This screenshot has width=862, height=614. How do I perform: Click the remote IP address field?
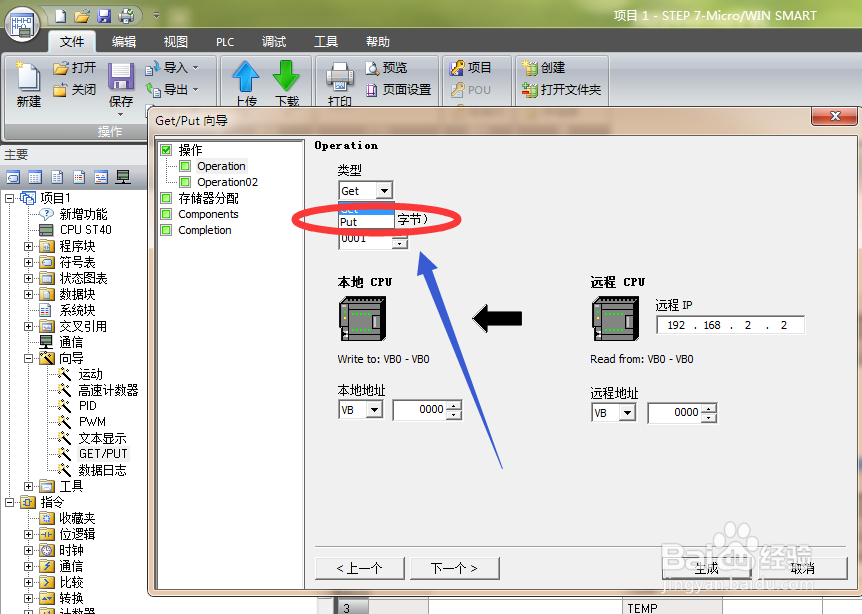[731, 325]
